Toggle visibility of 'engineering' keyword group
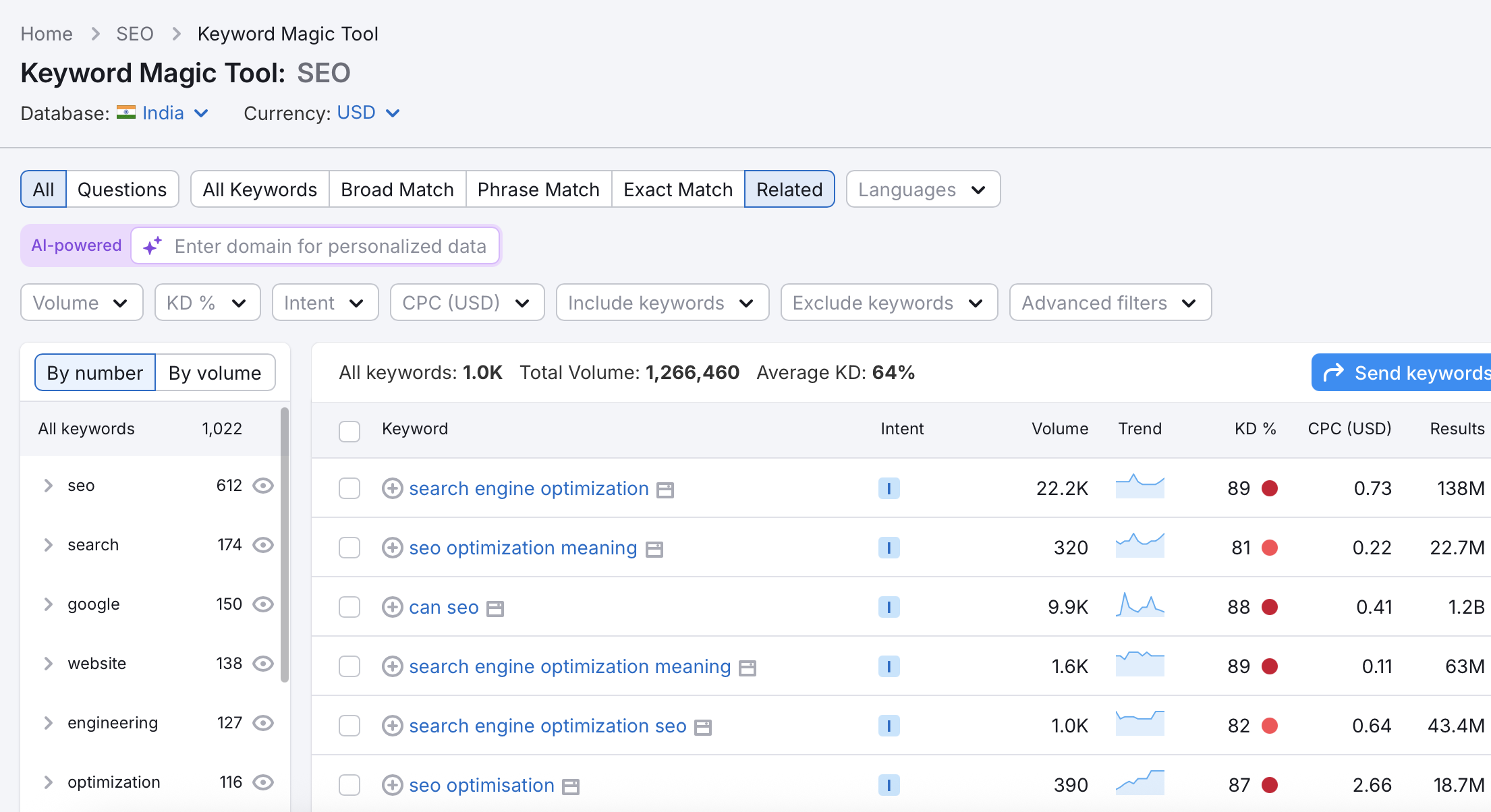Image resolution: width=1491 pixels, height=812 pixels. click(262, 723)
